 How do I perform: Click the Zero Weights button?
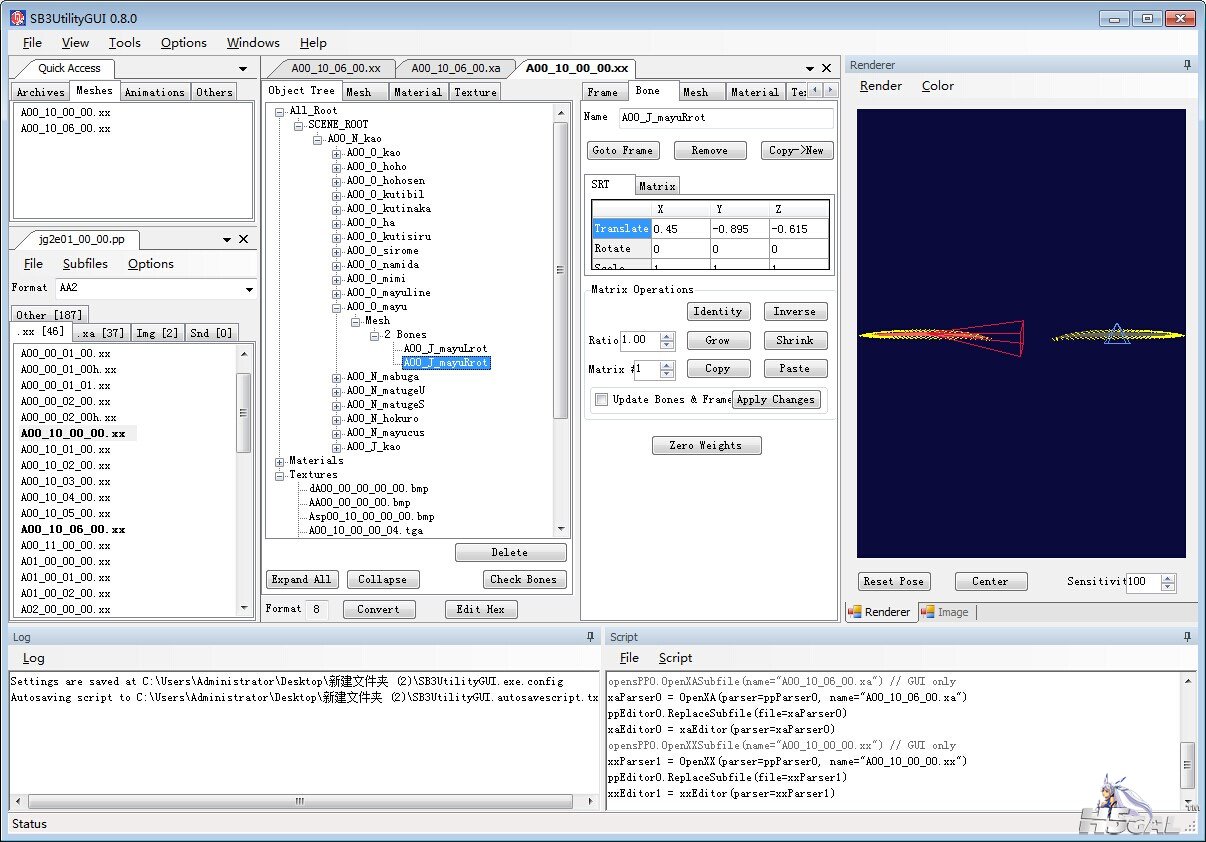(x=707, y=445)
